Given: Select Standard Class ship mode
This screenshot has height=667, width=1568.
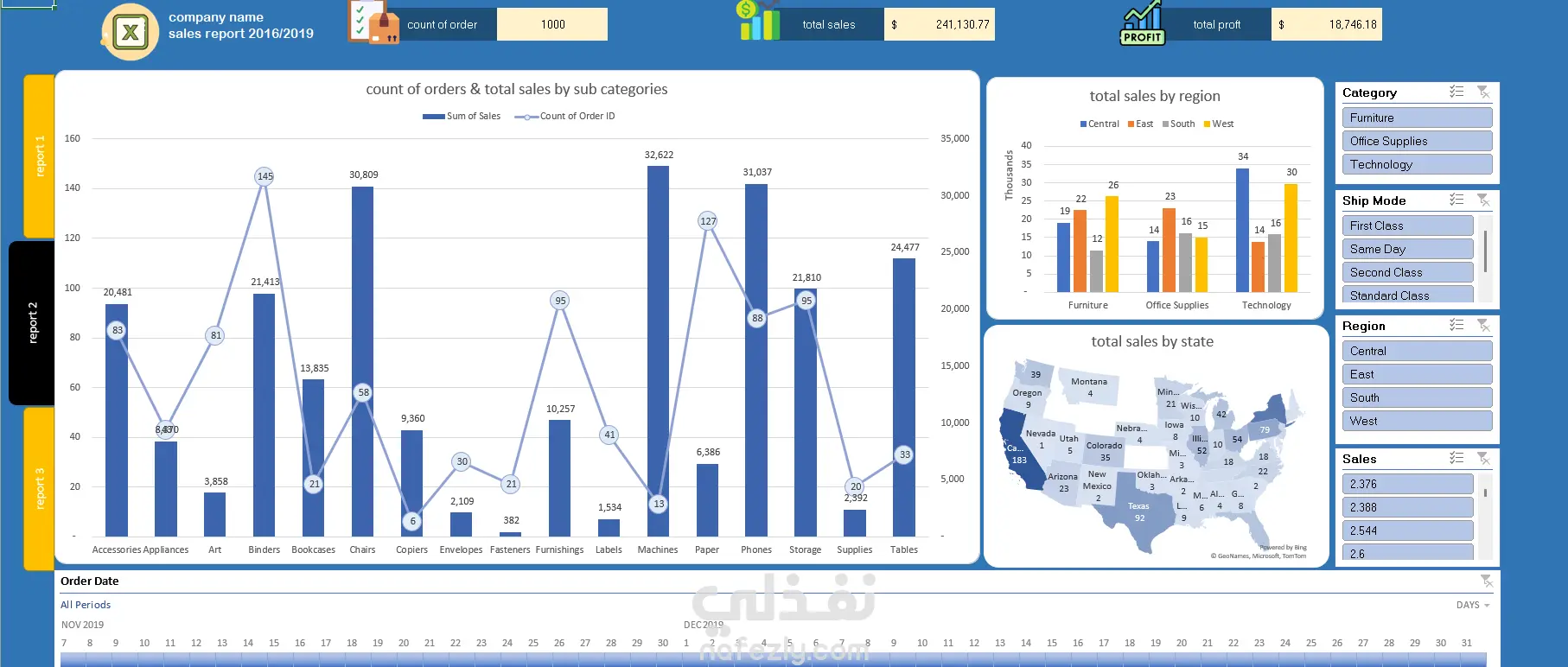Looking at the screenshot, I should pyautogui.click(x=1407, y=295).
